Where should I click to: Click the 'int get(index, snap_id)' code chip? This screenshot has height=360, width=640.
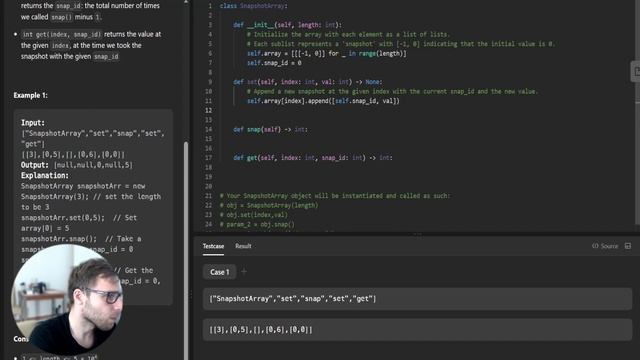click(62, 34)
